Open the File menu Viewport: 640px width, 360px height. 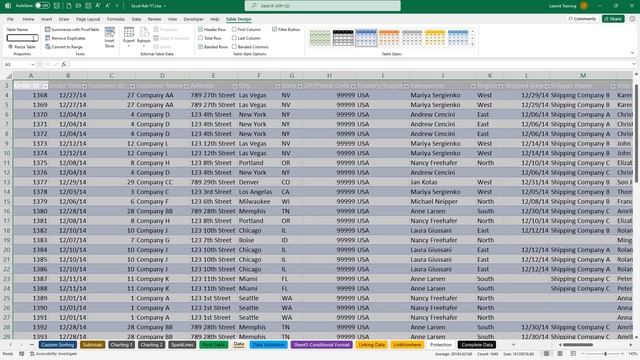(10, 19)
